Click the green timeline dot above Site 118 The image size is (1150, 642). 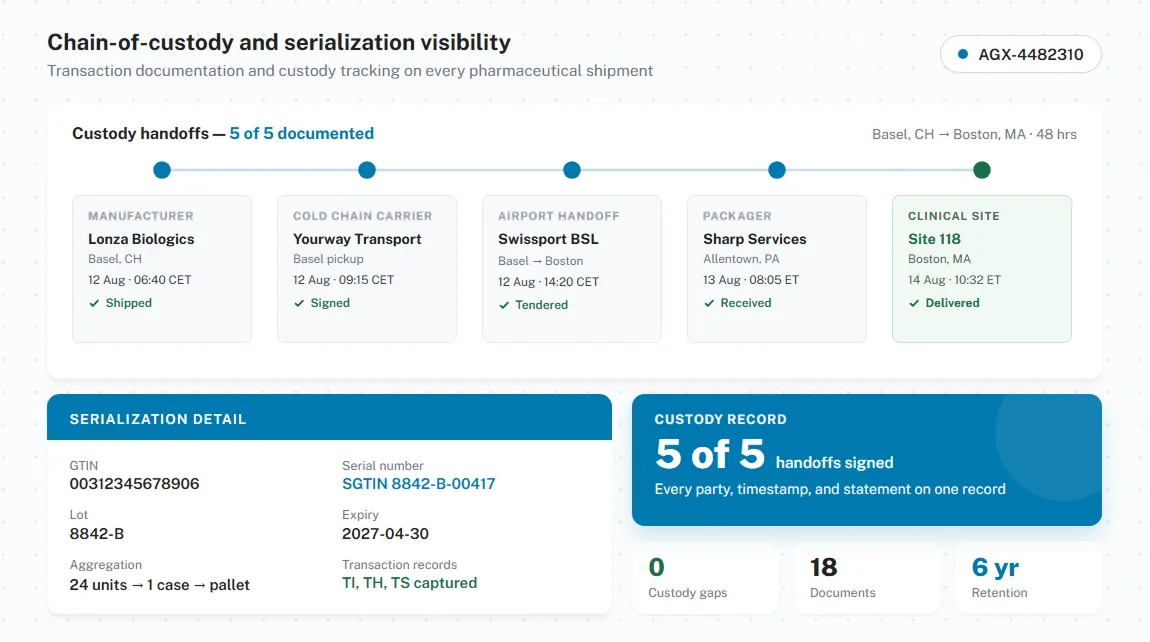(982, 170)
